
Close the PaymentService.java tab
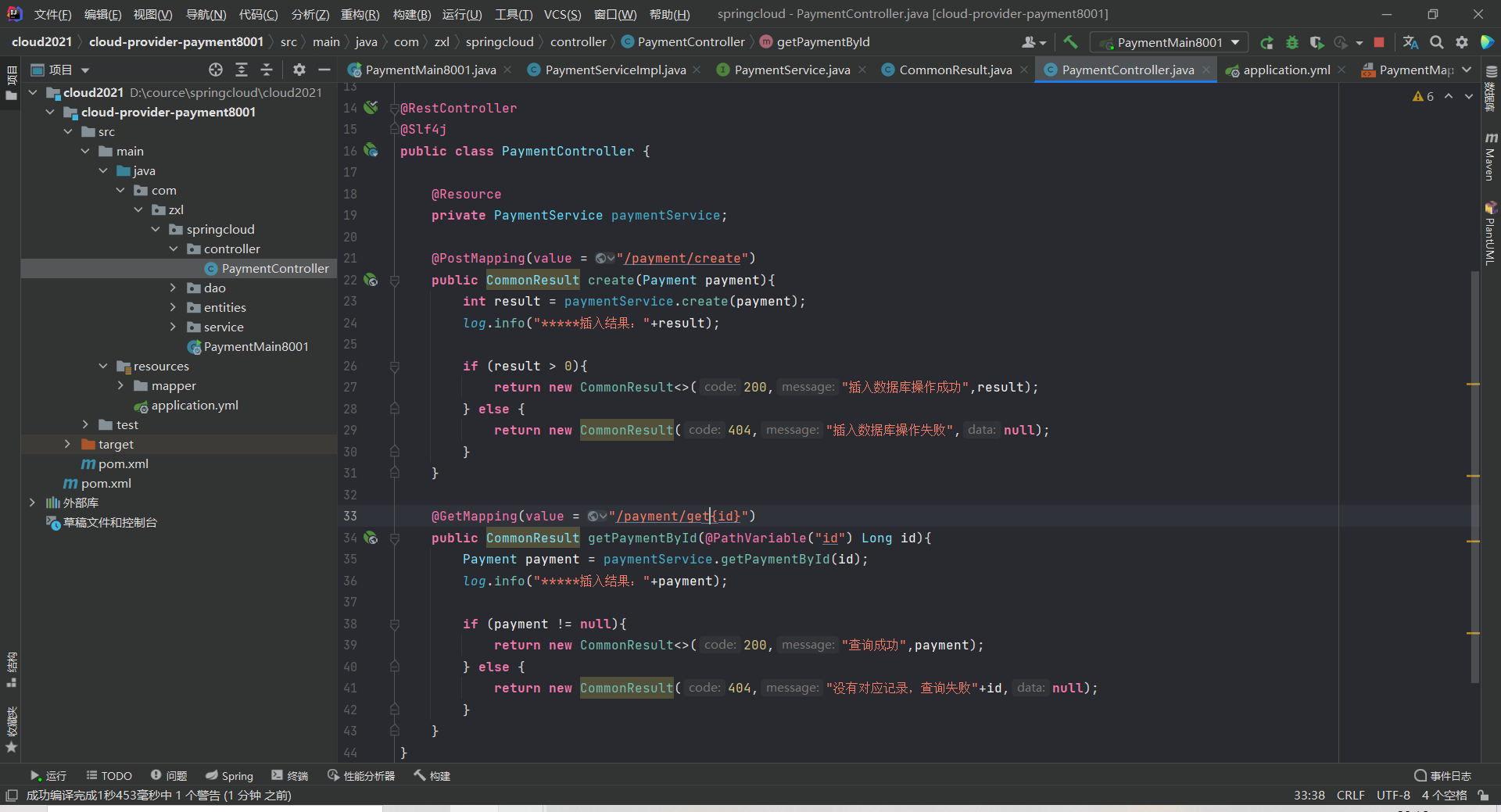[x=862, y=70]
